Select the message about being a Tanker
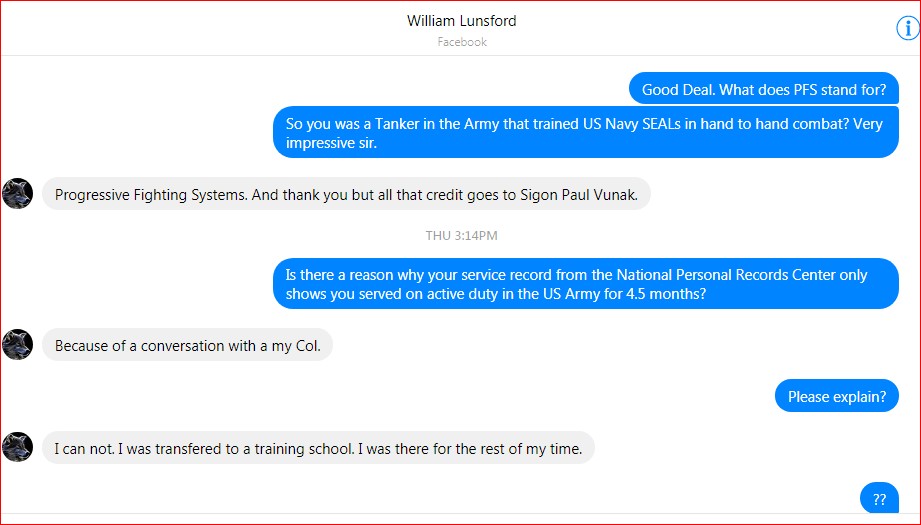 (x=585, y=133)
